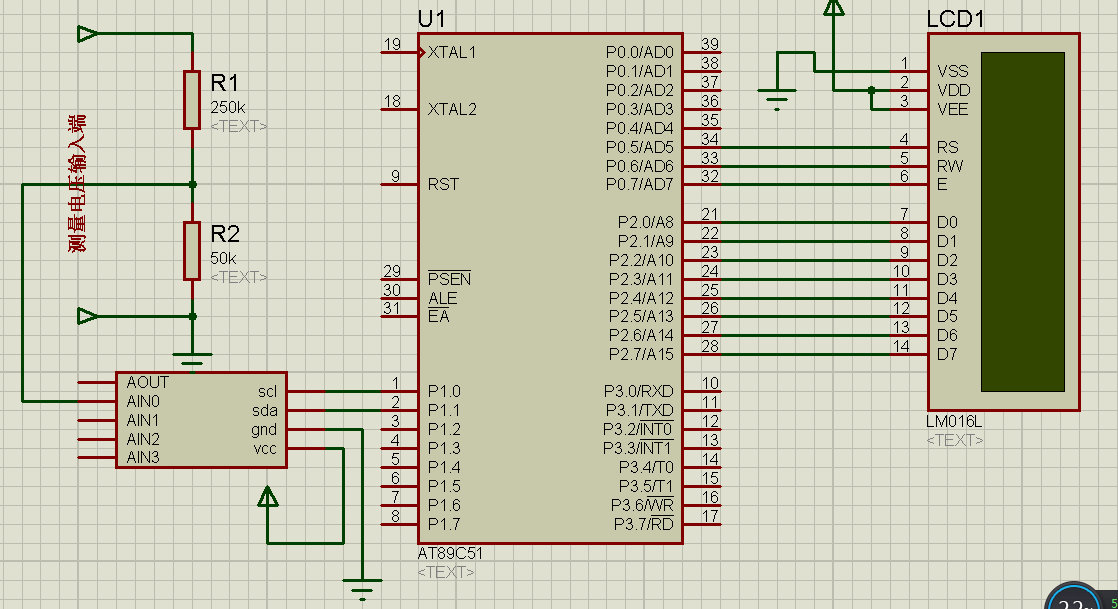Click the scl pin label on the ADC module

267,392
